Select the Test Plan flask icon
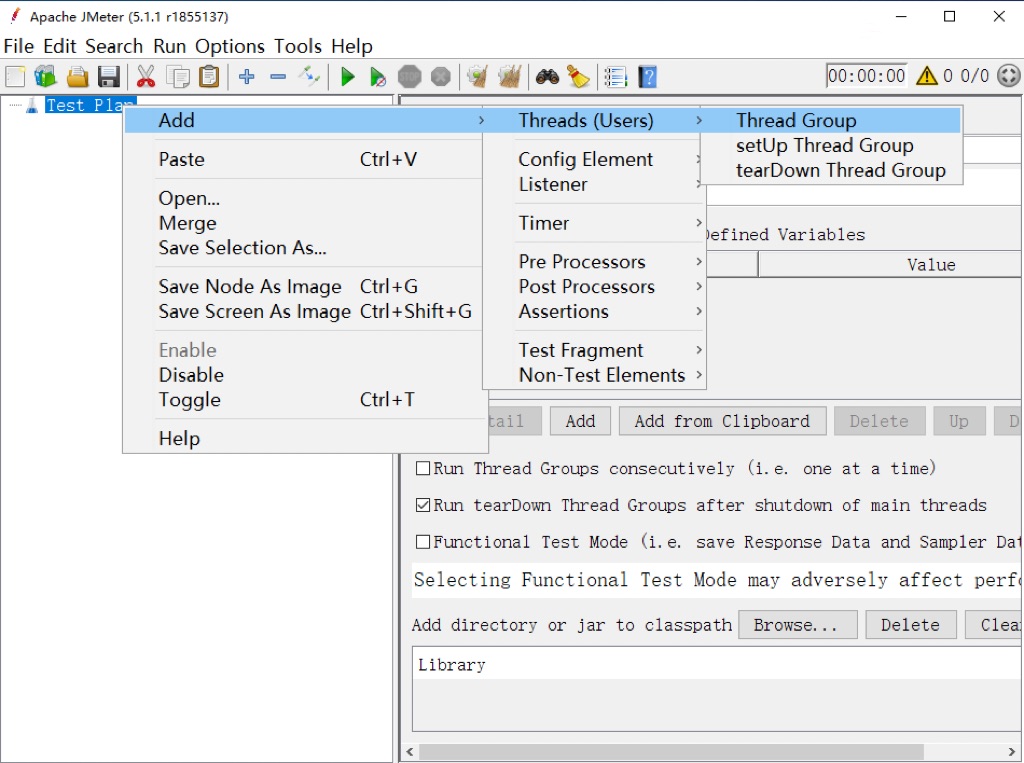 (x=31, y=105)
